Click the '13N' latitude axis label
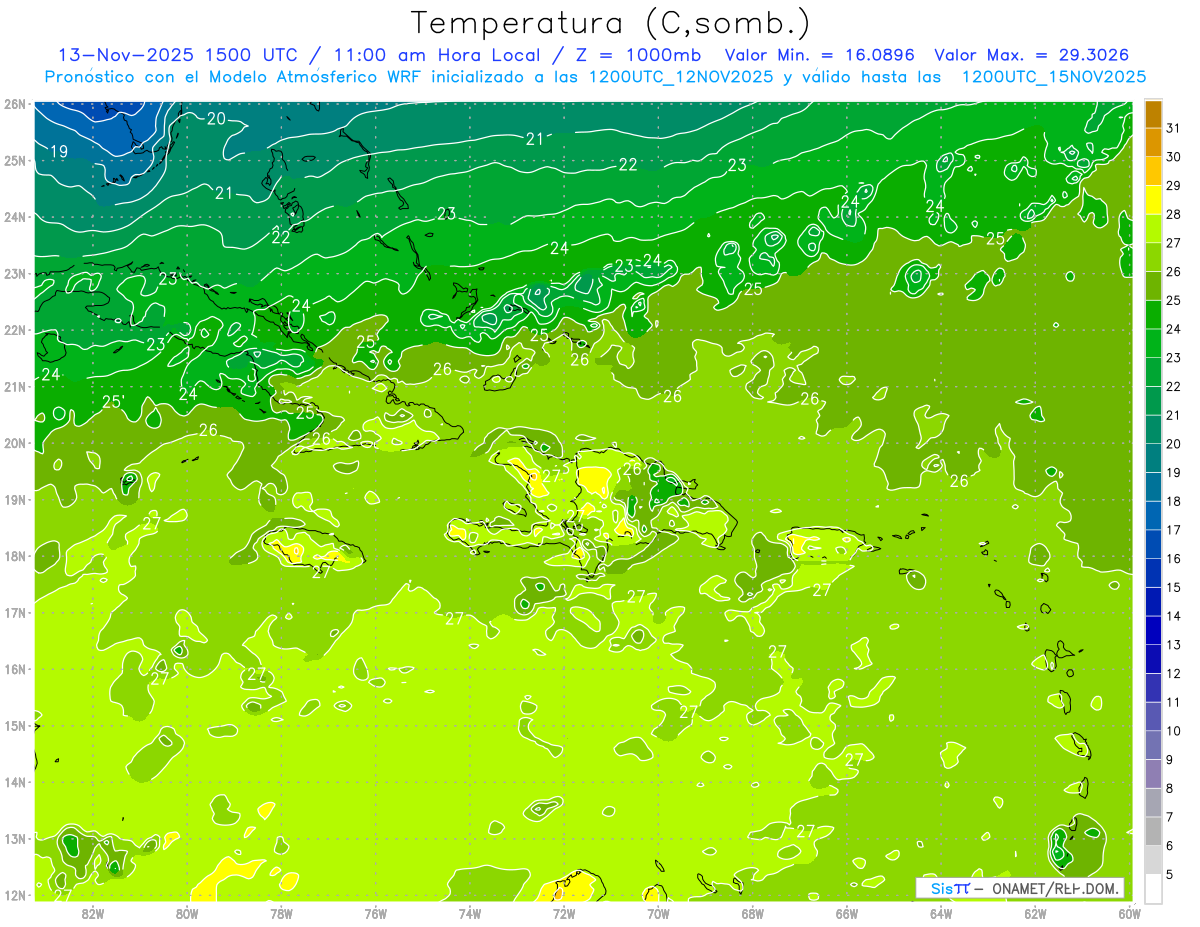The image size is (1200, 927). coord(14,838)
